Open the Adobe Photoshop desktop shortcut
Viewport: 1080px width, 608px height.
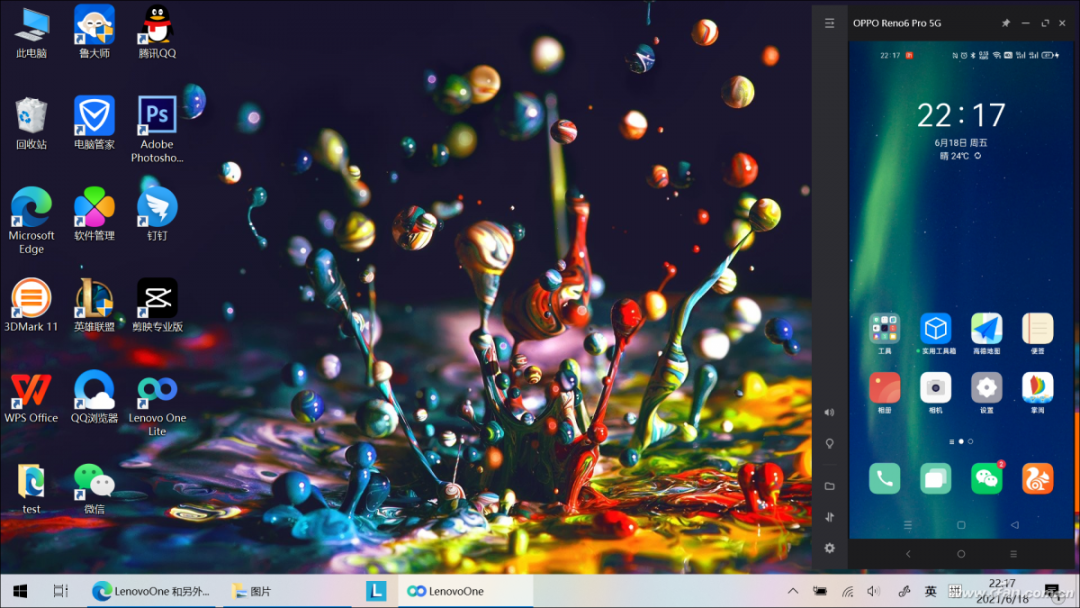[157, 118]
